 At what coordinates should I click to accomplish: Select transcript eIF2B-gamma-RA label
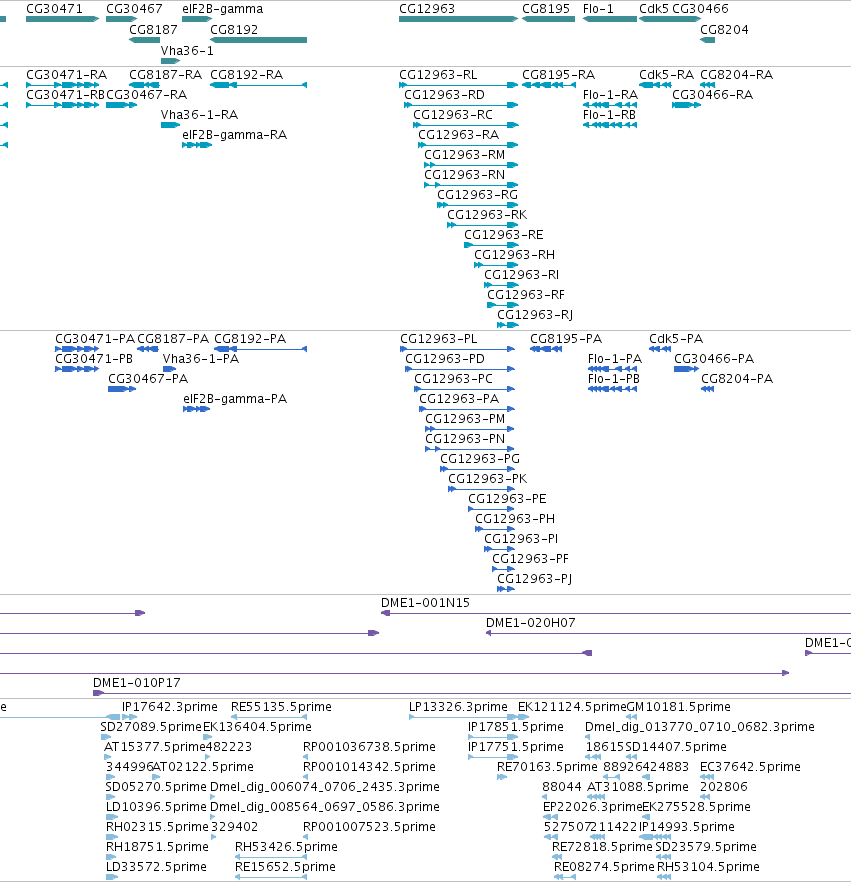(x=235, y=135)
